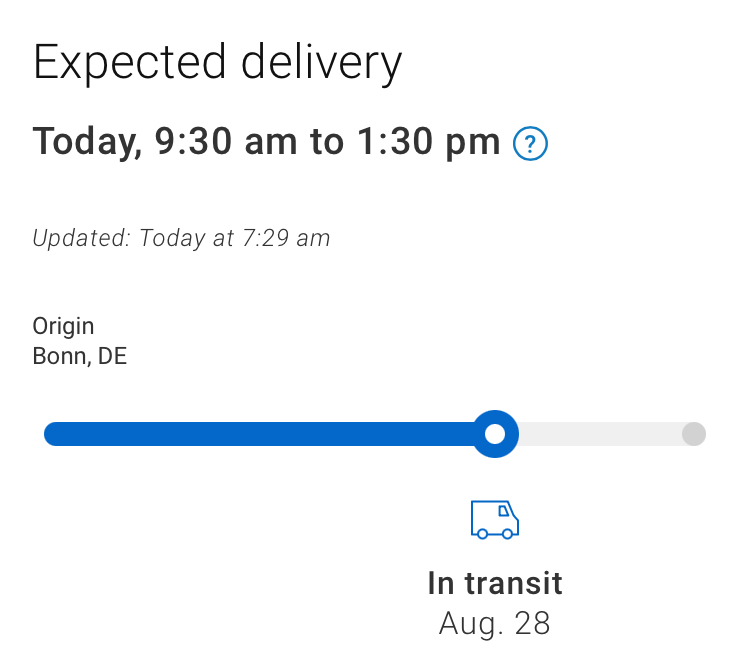Click the 9:30 am start time
The height and width of the screenshot is (666, 750).
226,142
